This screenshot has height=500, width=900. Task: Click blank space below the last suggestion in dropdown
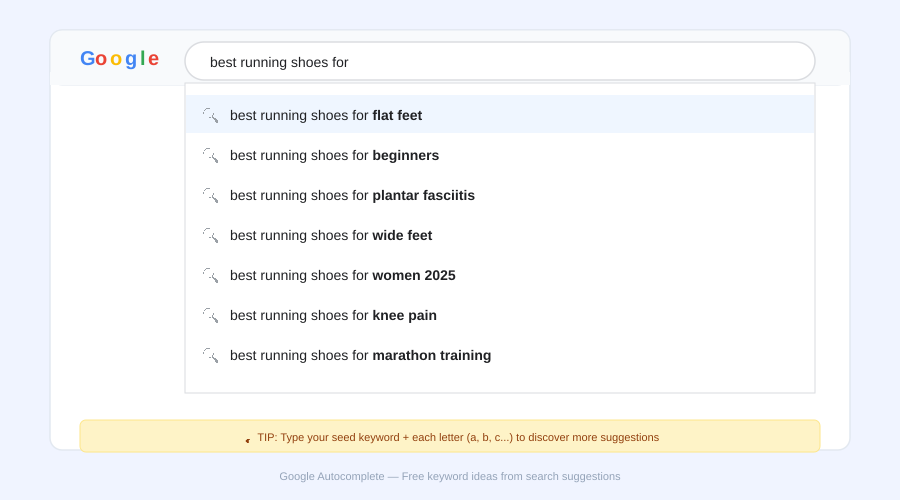[x=500, y=381]
